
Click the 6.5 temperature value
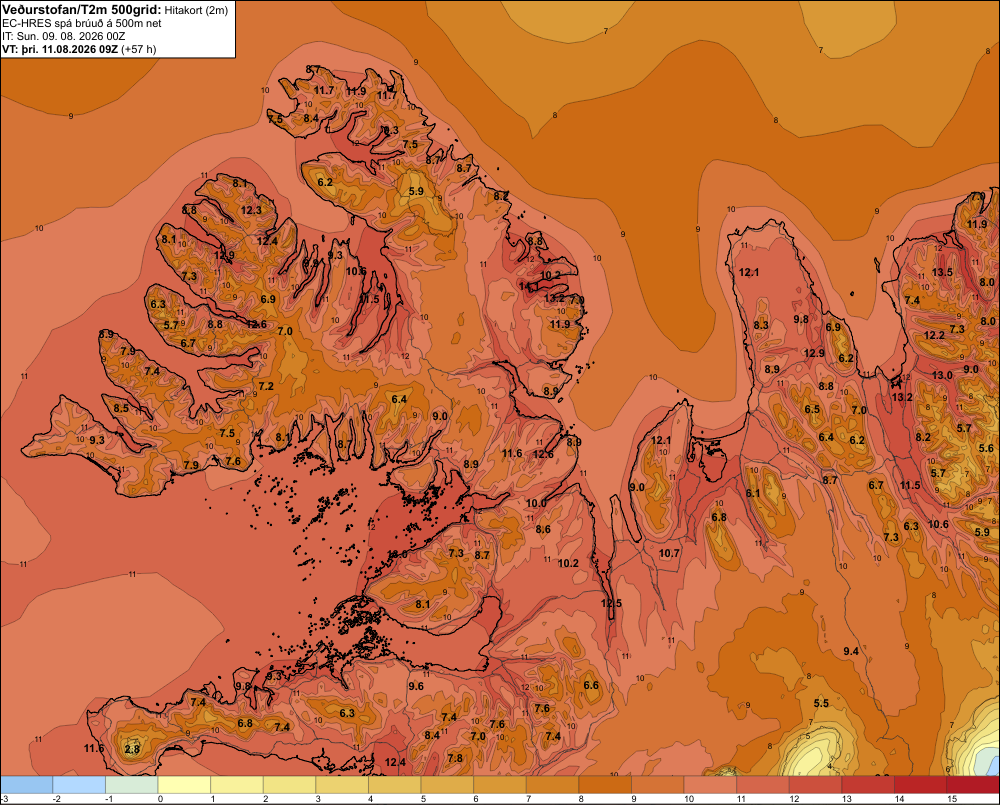[x=812, y=409]
